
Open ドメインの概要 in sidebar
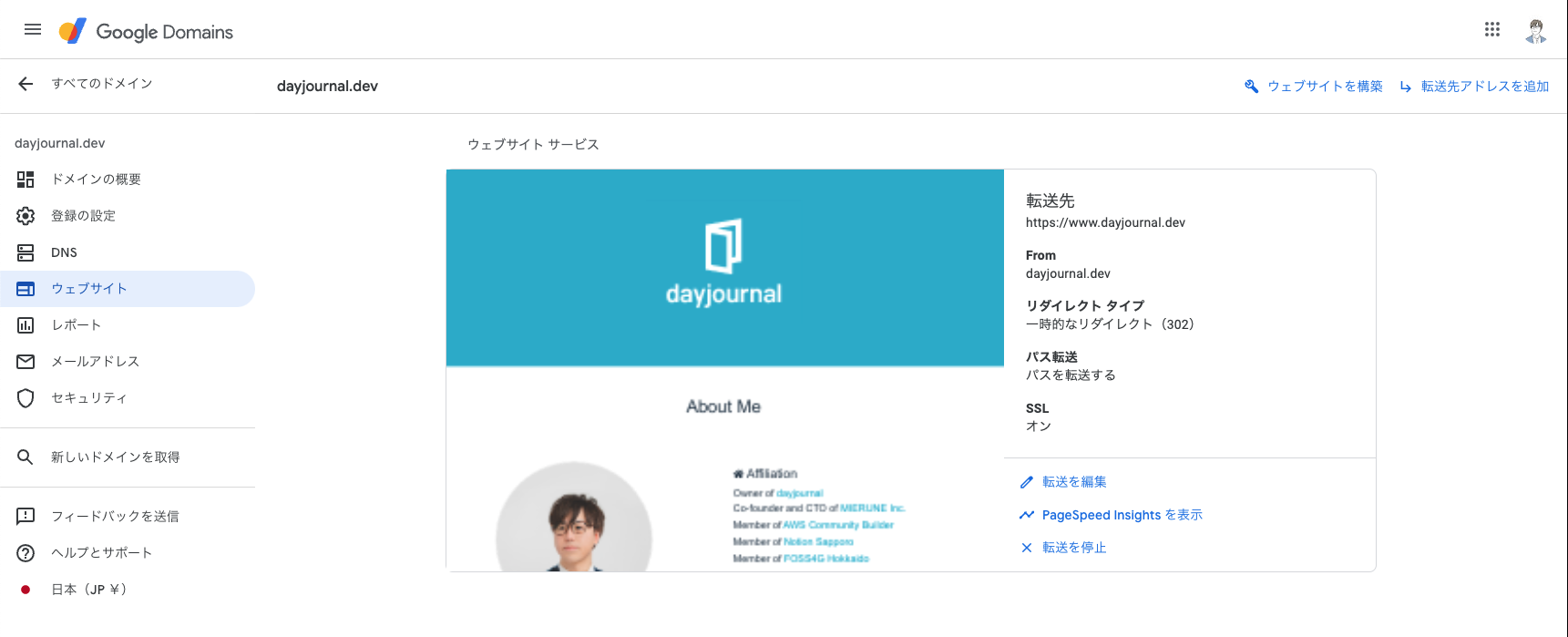(x=128, y=180)
